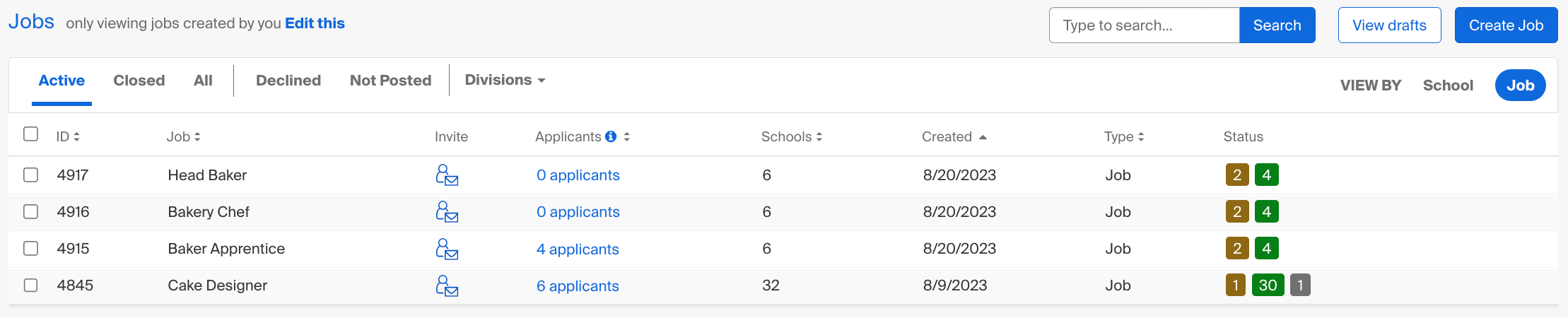Click the Applicants info icon
The width and height of the screenshot is (1568, 318).
pos(611,136)
